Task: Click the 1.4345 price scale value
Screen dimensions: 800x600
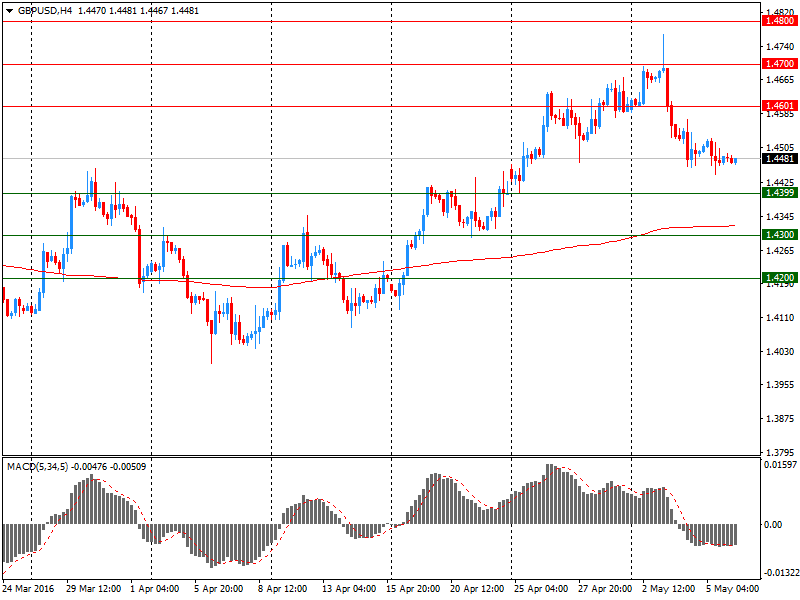Action: (780, 217)
